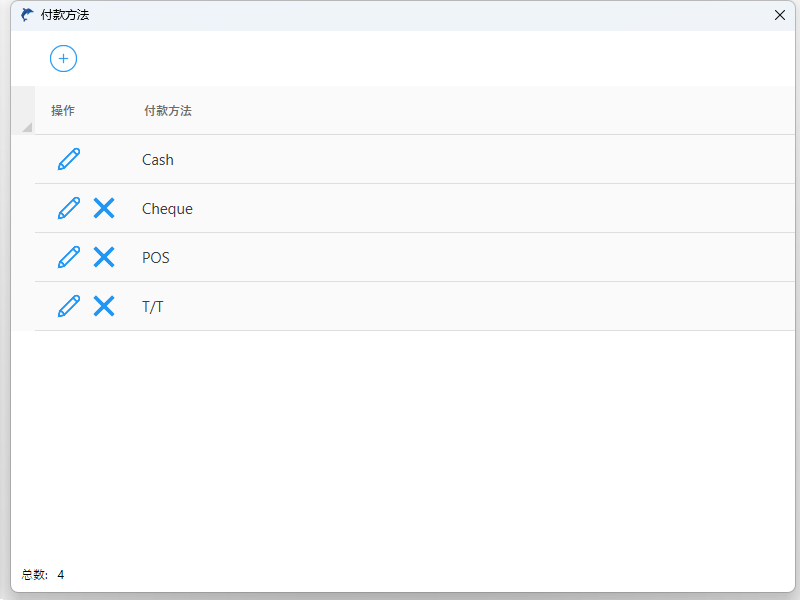Click the X icon for T/T
The image size is (800, 600).
[x=104, y=306]
